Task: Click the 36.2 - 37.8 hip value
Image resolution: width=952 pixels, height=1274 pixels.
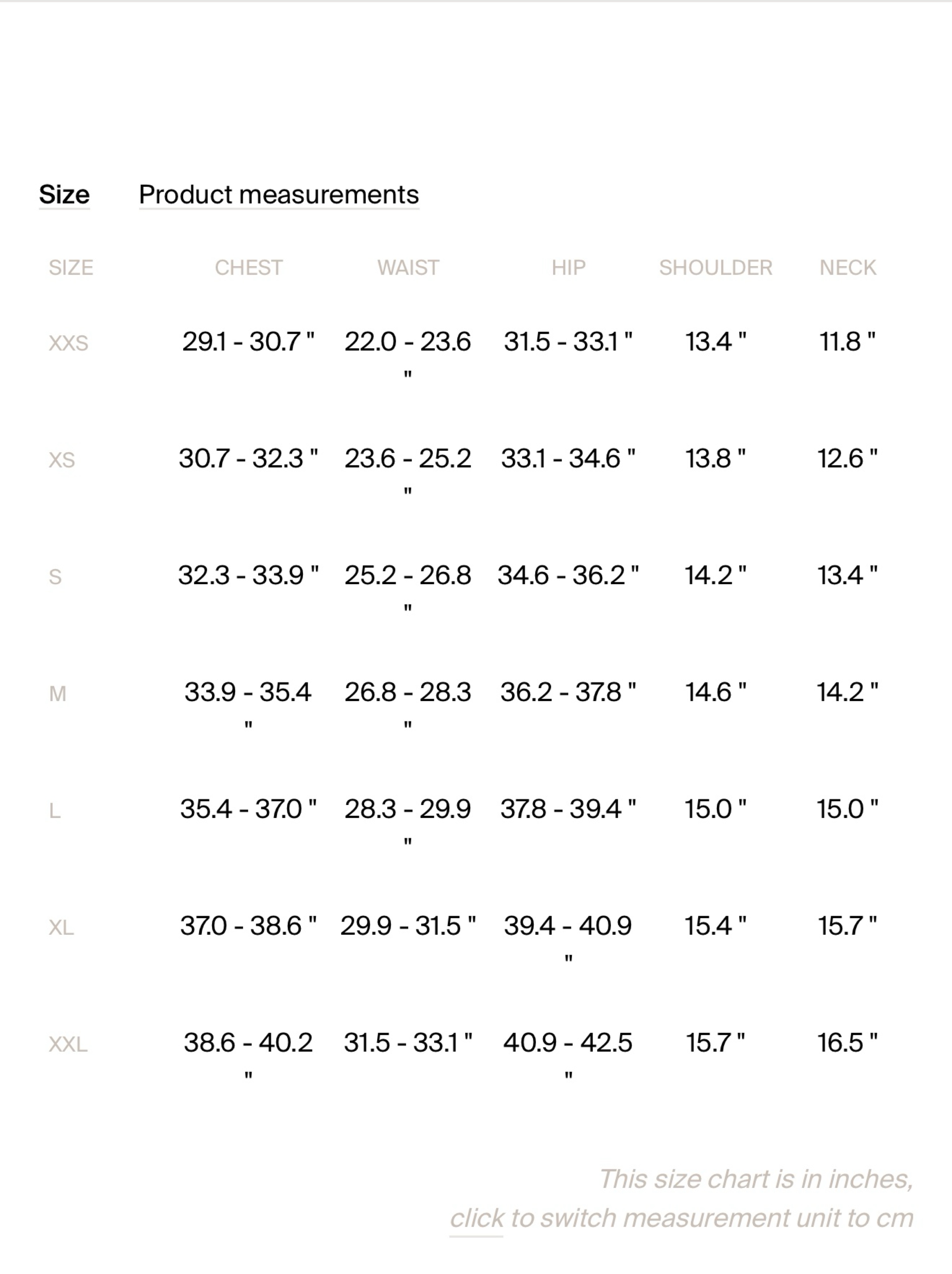Action: pos(569,692)
